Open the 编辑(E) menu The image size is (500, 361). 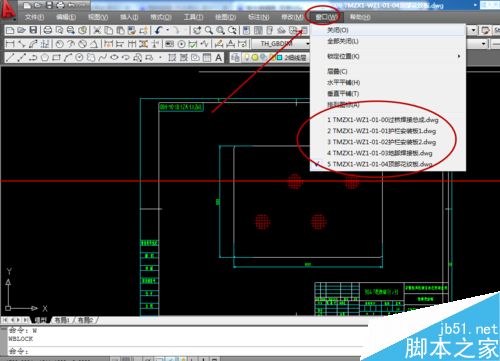[x=66, y=17]
